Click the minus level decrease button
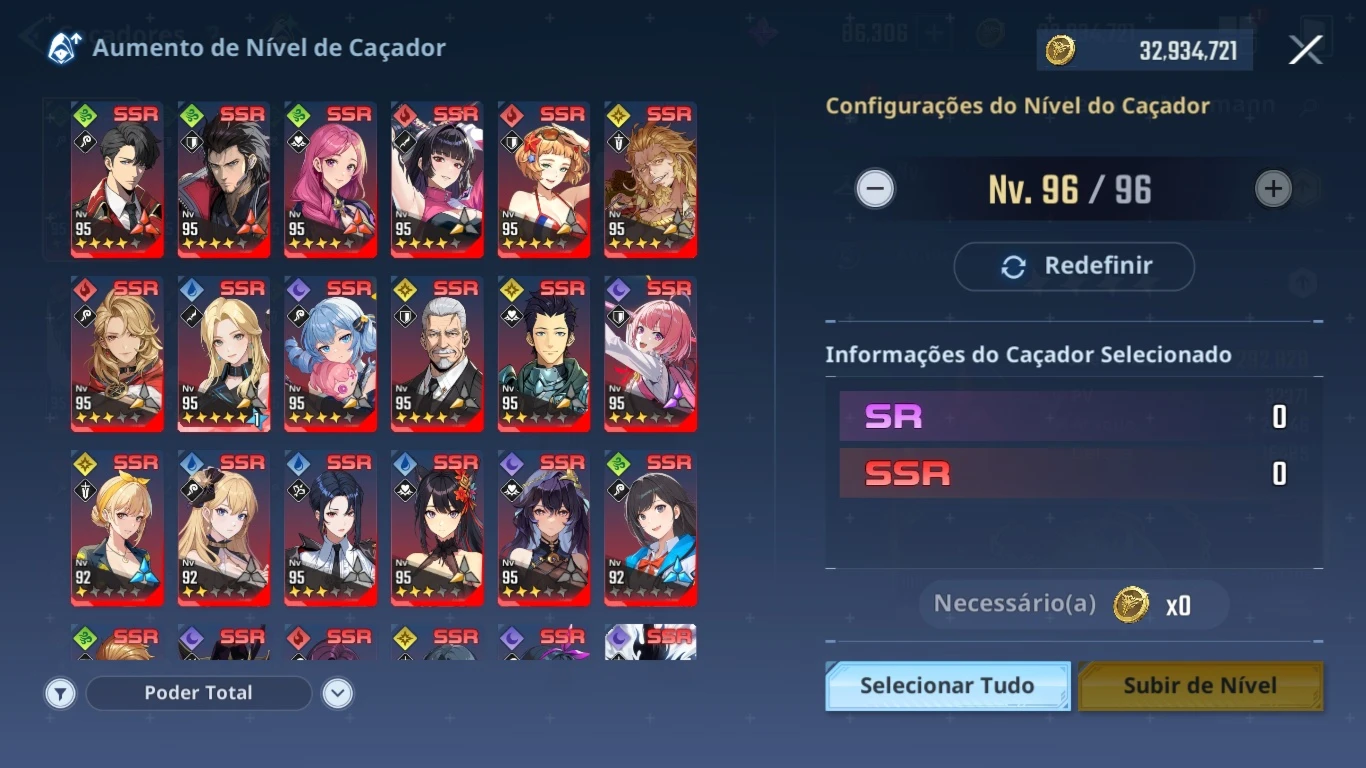The image size is (1366, 768). [x=875, y=188]
